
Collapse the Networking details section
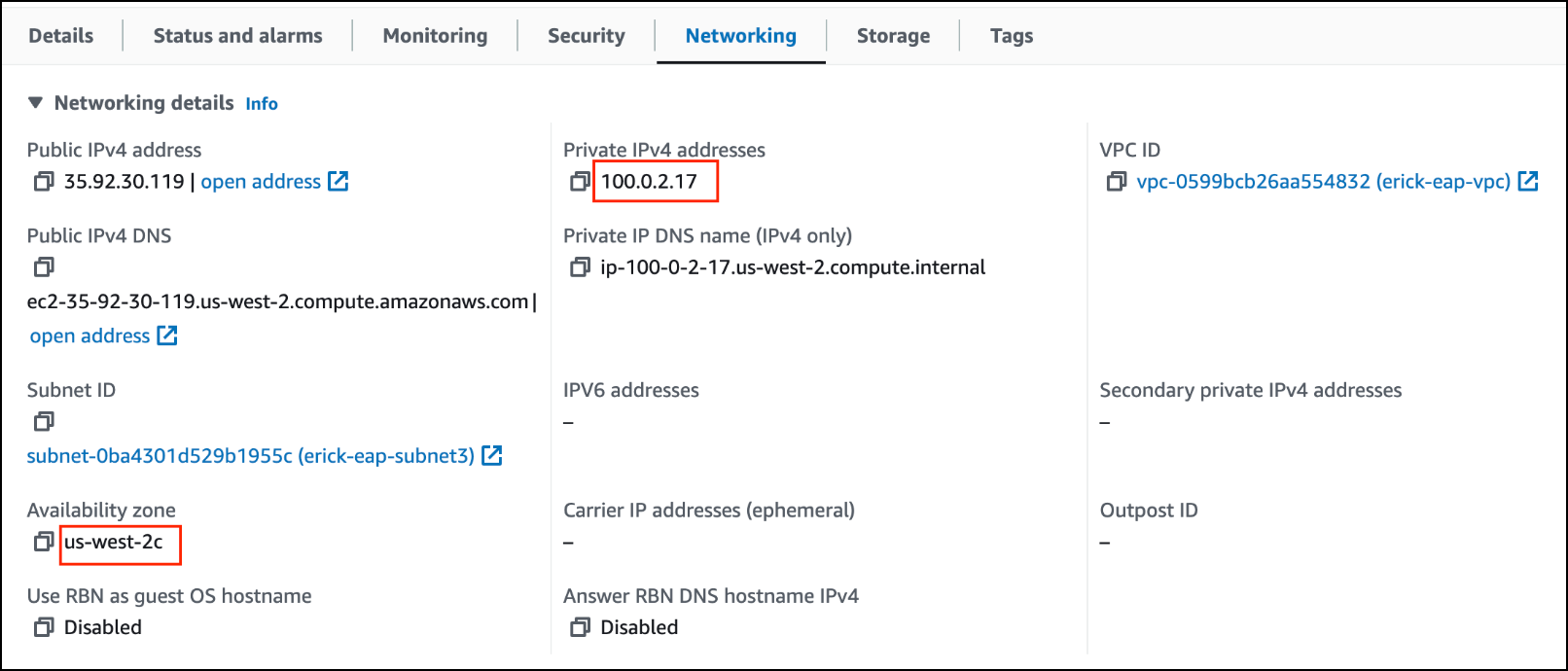coord(35,102)
